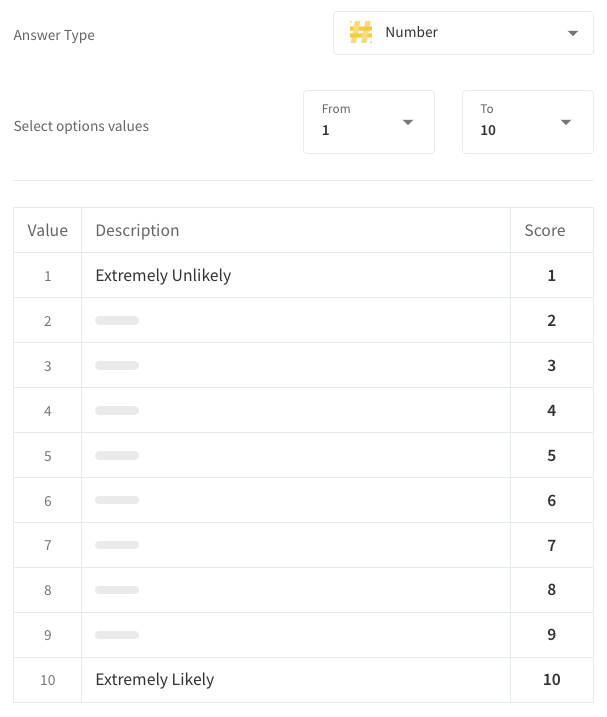
Task: Select the score cell for value 1
Action: tap(552, 275)
